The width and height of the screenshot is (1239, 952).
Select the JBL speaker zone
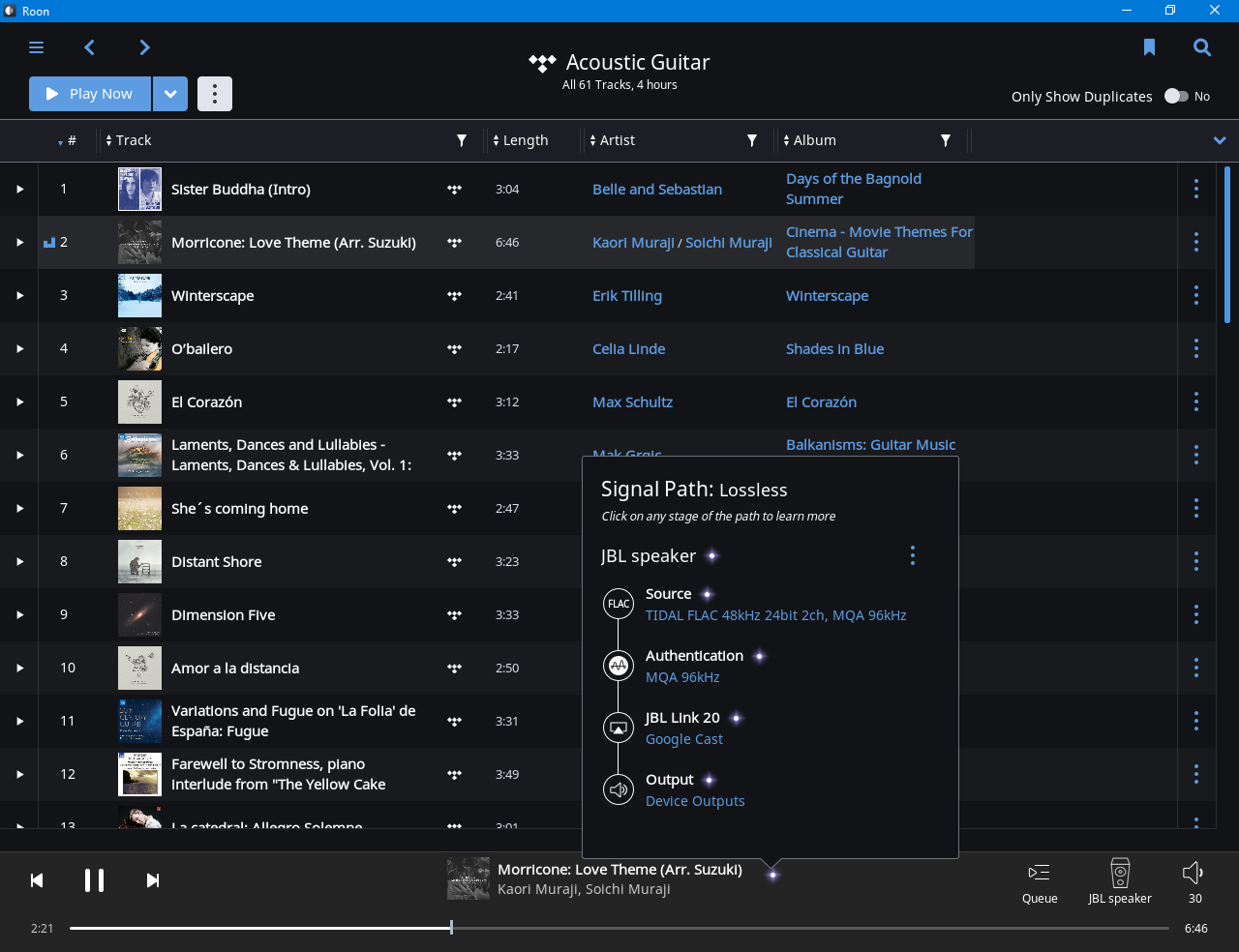(1120, 881)
